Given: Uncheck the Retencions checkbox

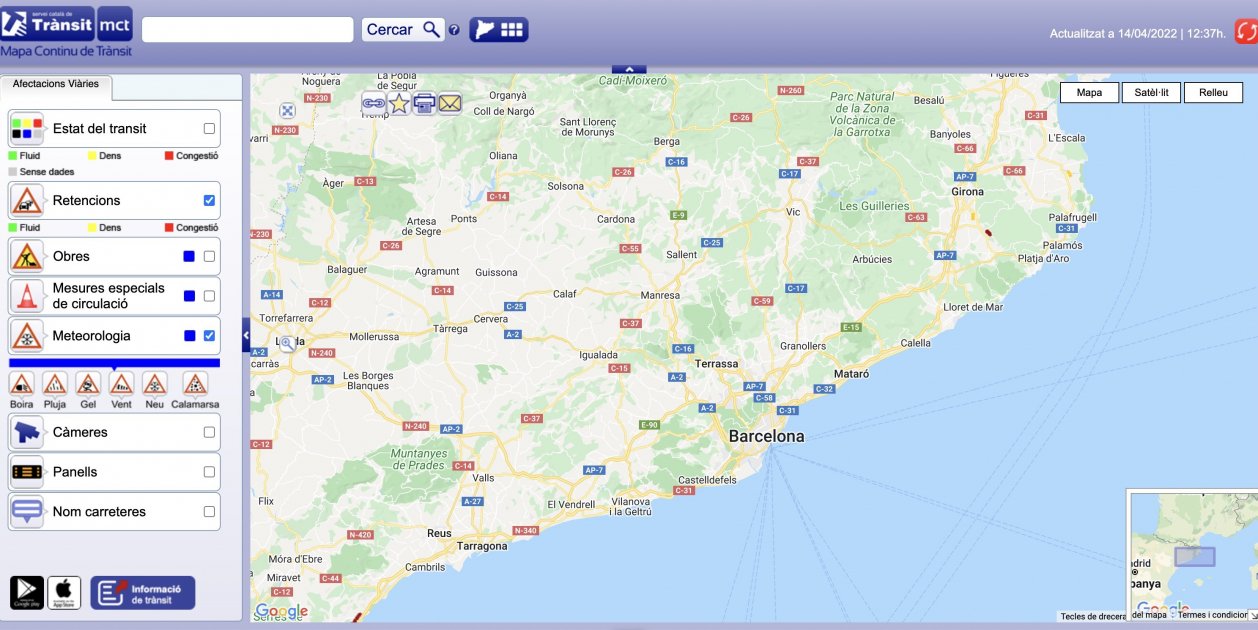Looking at the screenshot, I should (x=209, y=200).
